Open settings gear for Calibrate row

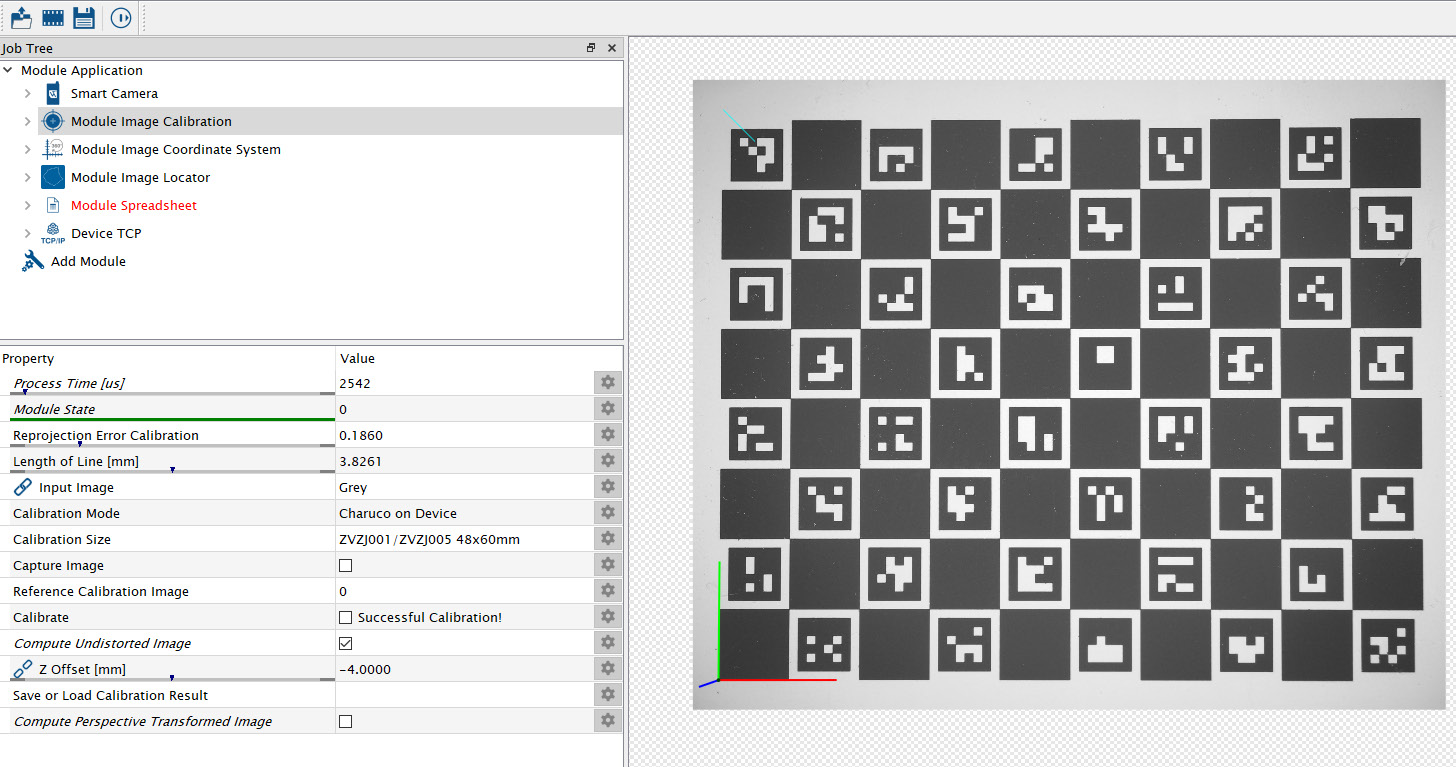coord(607,617)
